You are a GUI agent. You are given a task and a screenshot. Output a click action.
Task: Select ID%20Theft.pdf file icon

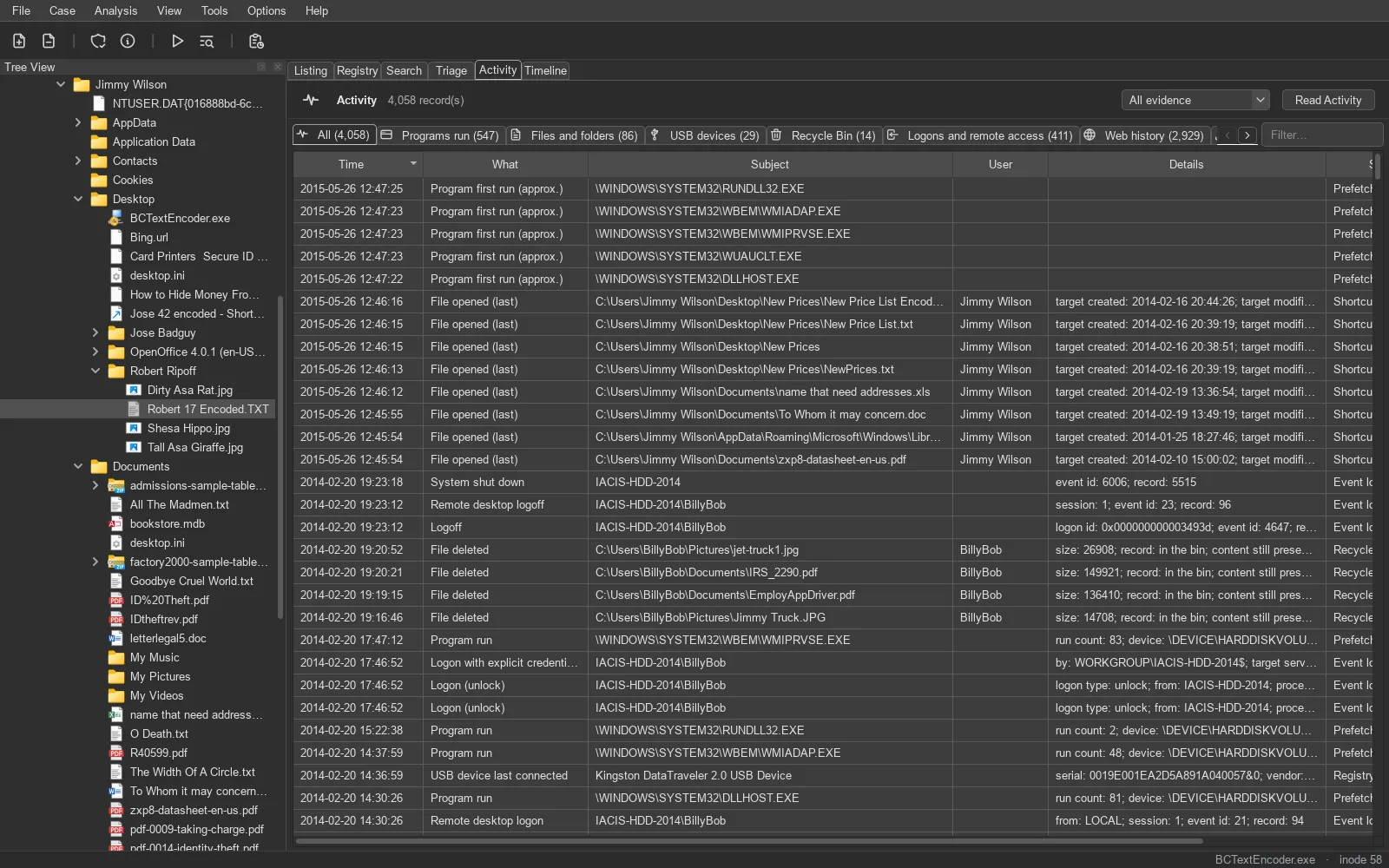pos(116,600)
